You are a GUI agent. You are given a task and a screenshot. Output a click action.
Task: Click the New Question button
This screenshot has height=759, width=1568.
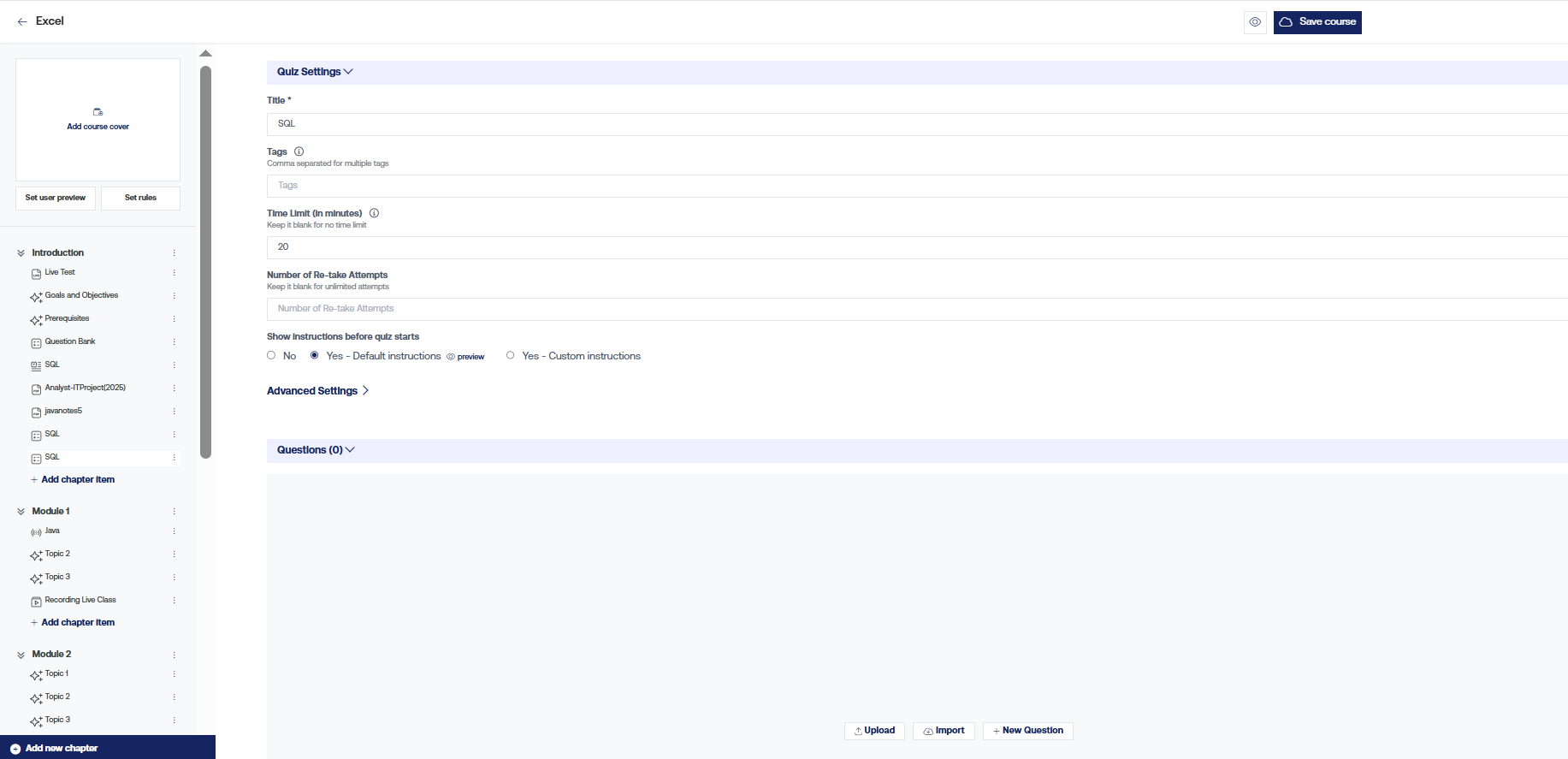[1027, 731]
